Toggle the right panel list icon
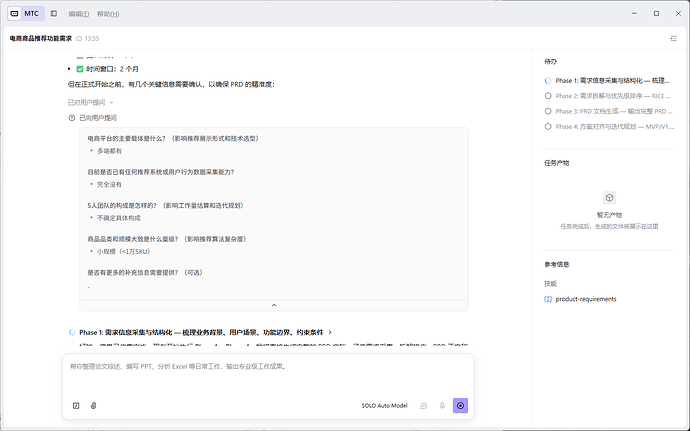The image size is (690, 431). click(x=674, y=39)
